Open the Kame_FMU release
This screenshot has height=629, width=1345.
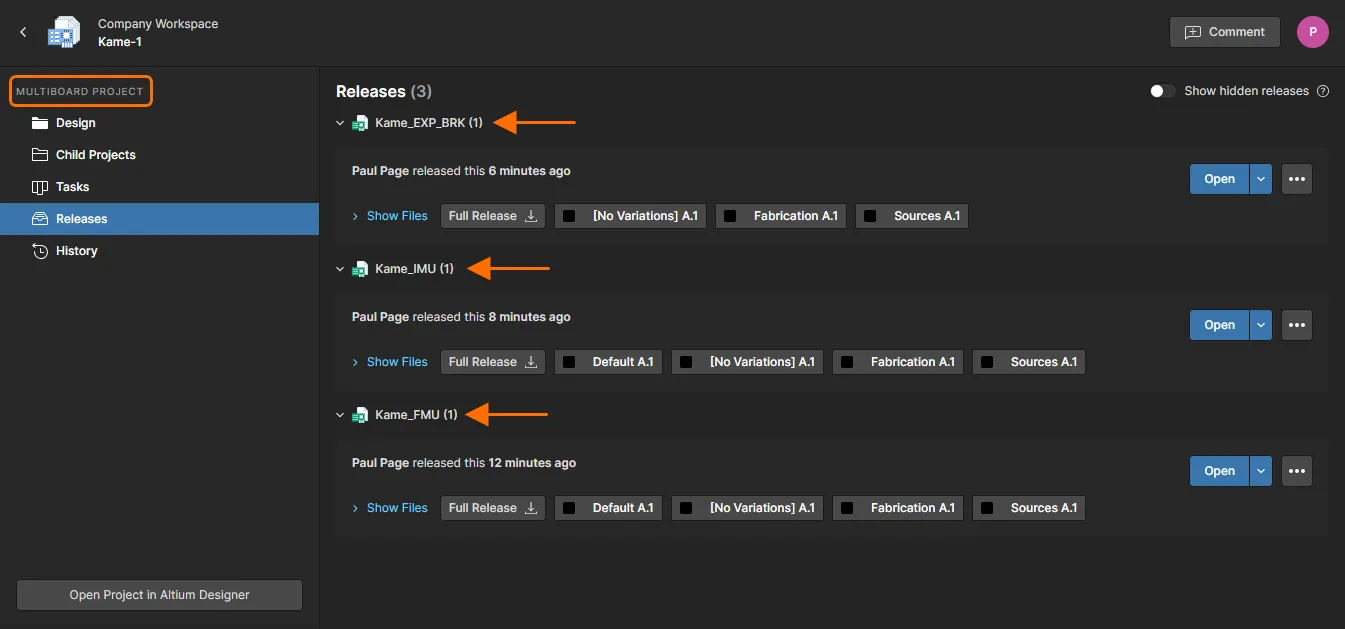tap(1219, 471)
